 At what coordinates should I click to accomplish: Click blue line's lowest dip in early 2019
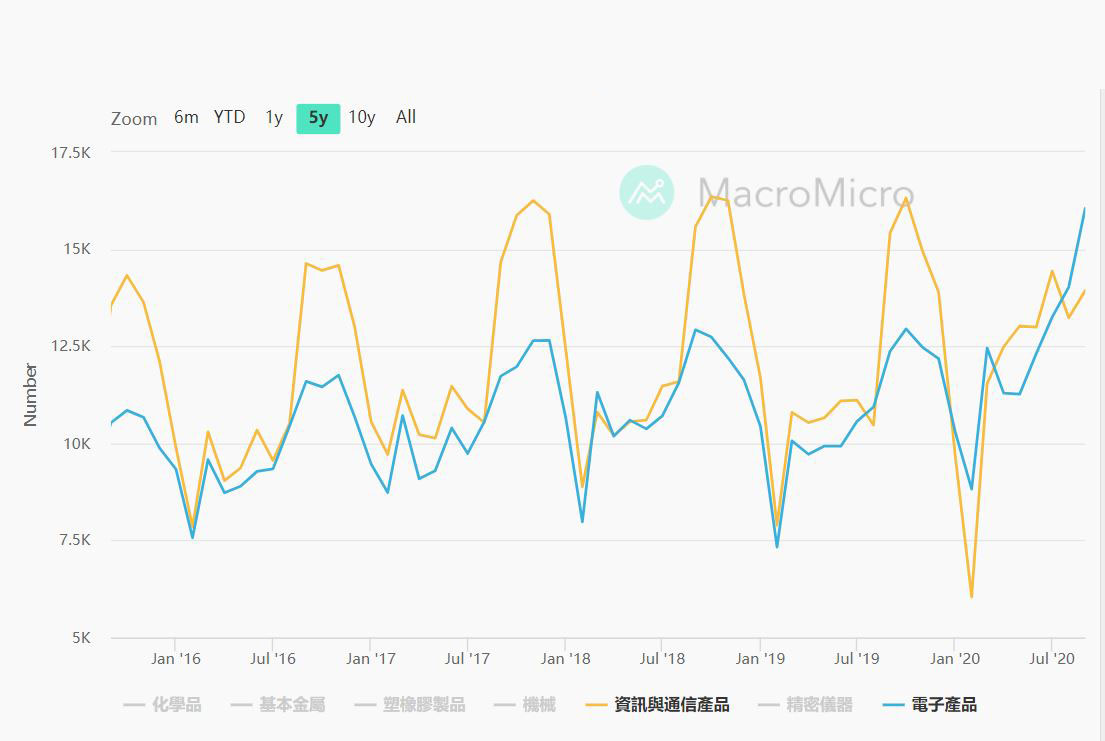pos(776,546)
